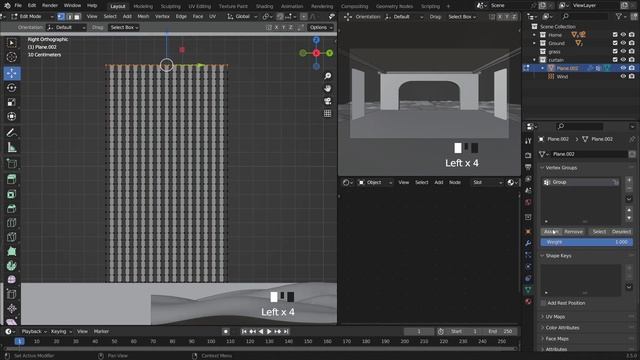Click the pan view hand icon

click(327, 88)
